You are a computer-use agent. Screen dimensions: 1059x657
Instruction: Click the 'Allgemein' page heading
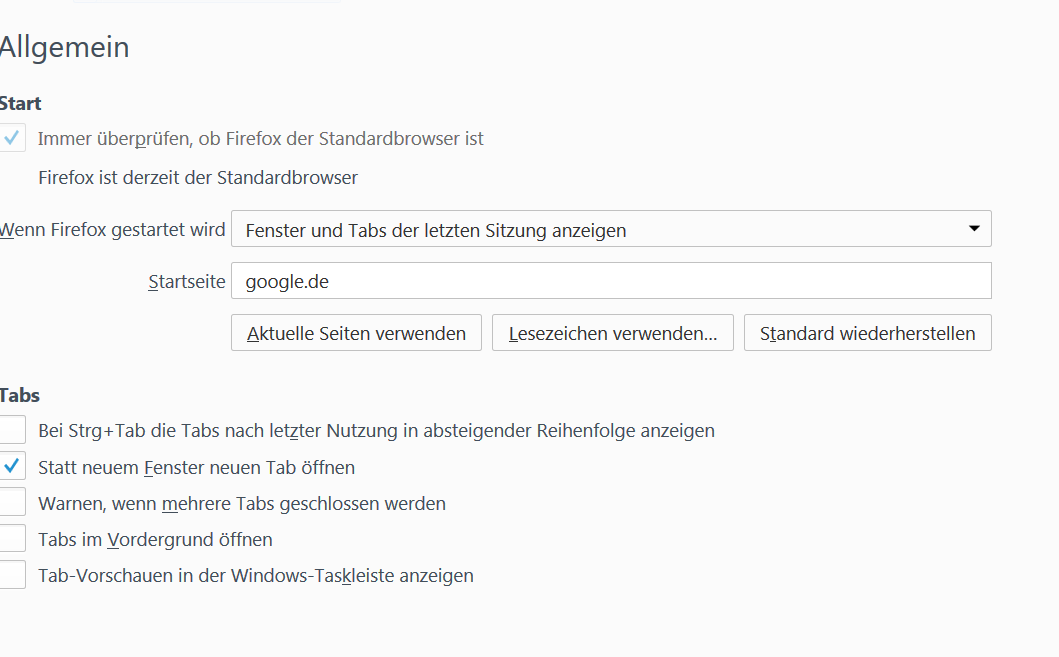pyautogui.click(x=64, y=47)
